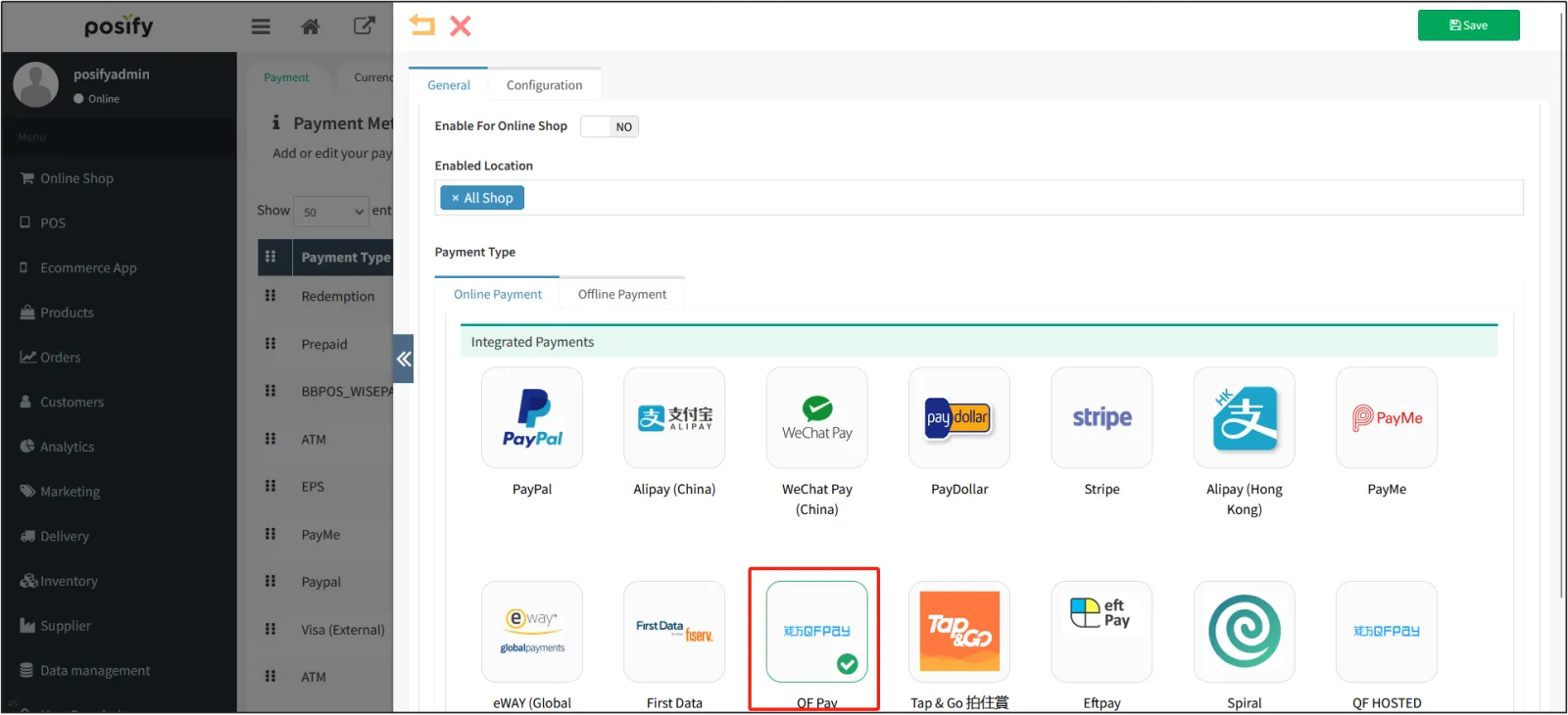Choose Spiral payment option
1568x715 pixels.
coord(1245,632)
